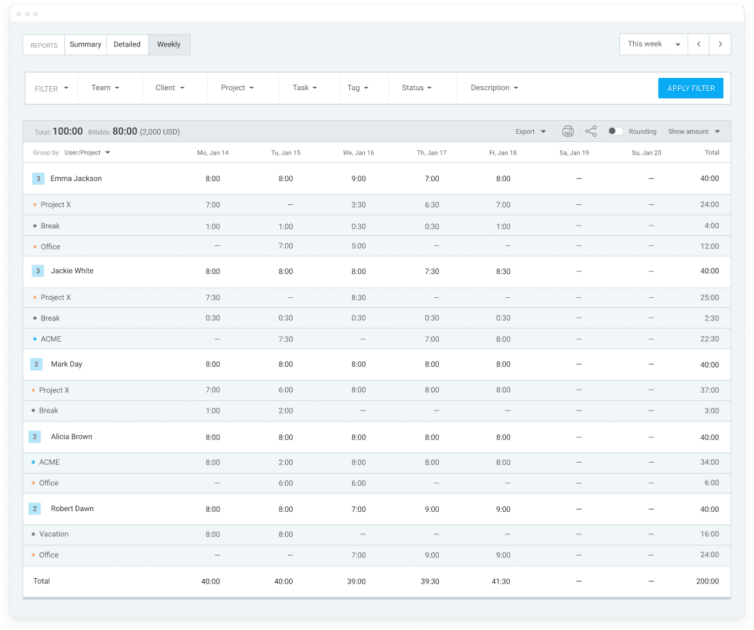This screenshot has height=630, width=754.
Task: Switch to the Detailed report tab
Action: 127,44
